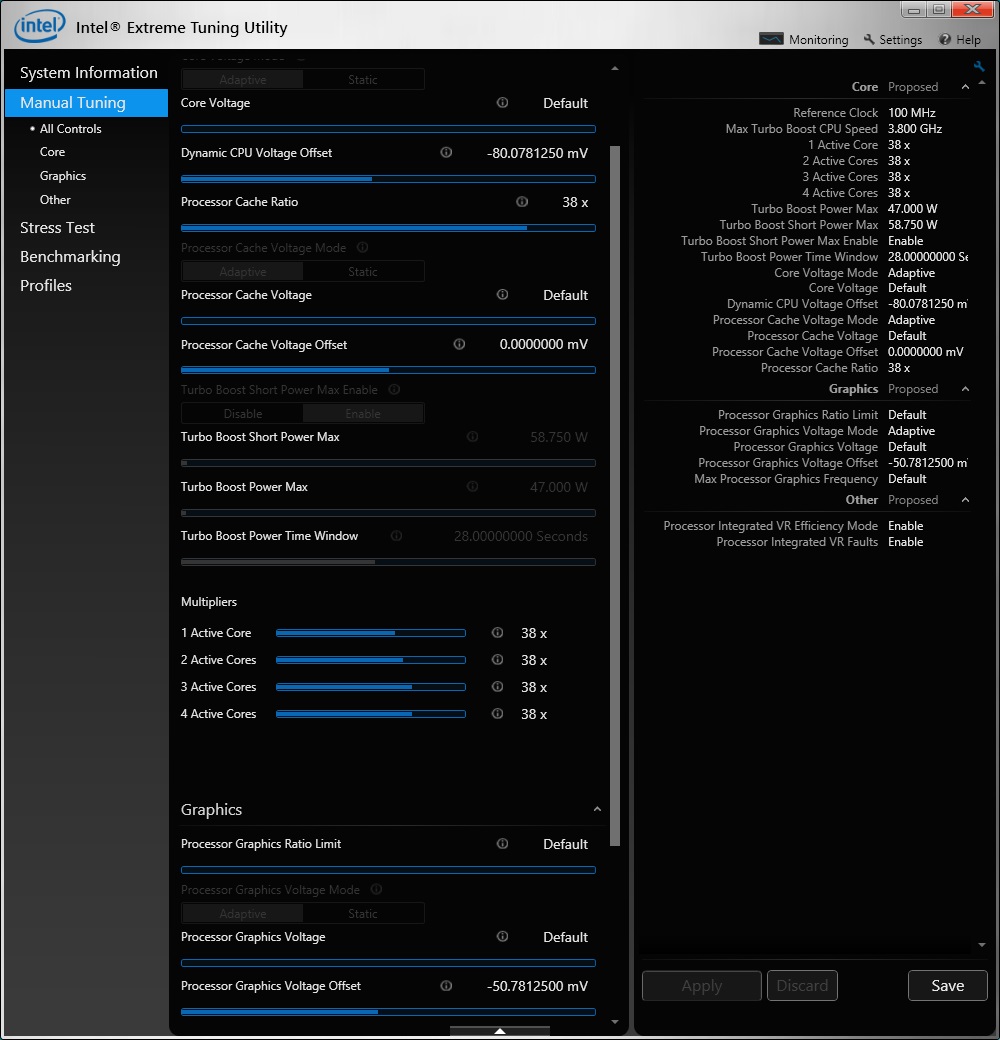Show info for Core Voltage

(x=503, y=102)
